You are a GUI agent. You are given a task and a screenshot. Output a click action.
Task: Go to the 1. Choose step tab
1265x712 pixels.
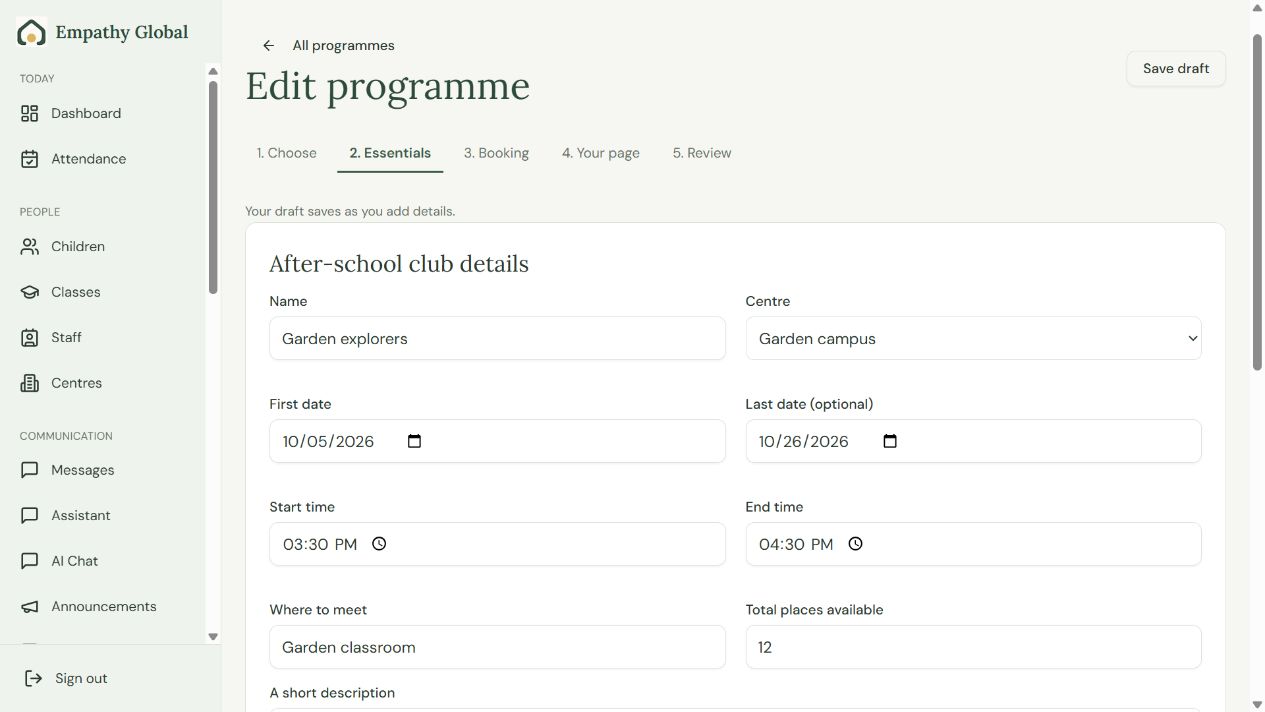coord(286,153)
